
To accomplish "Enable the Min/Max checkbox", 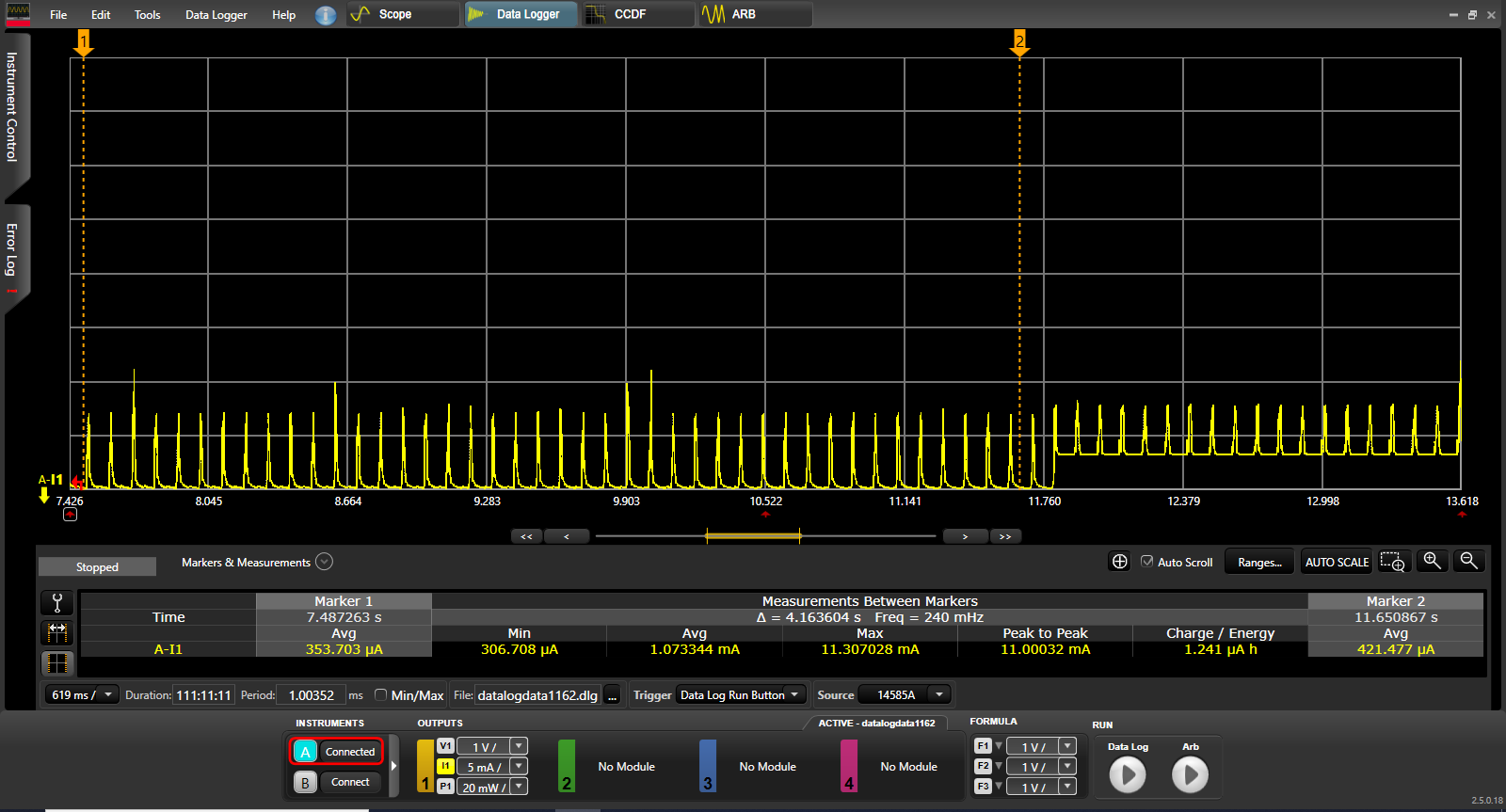I will click(x=380, y=694).
